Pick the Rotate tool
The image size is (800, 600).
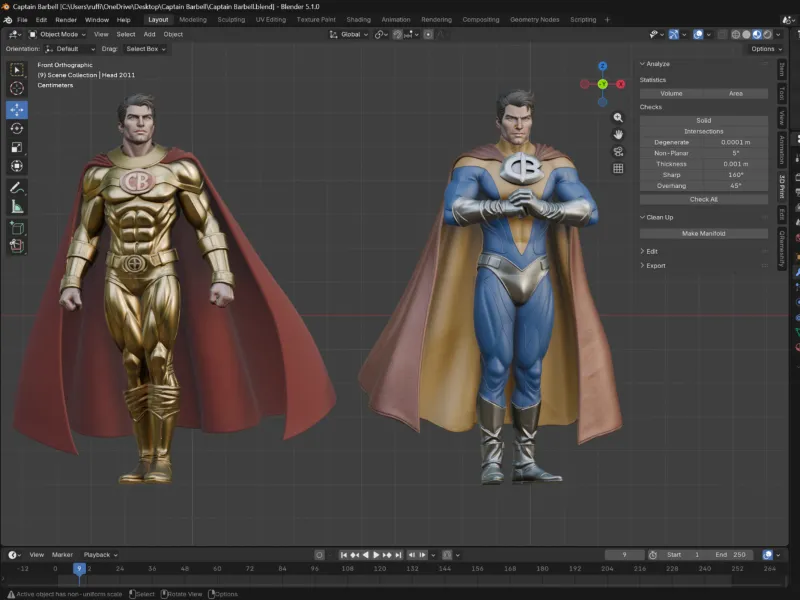click(17, 129)
